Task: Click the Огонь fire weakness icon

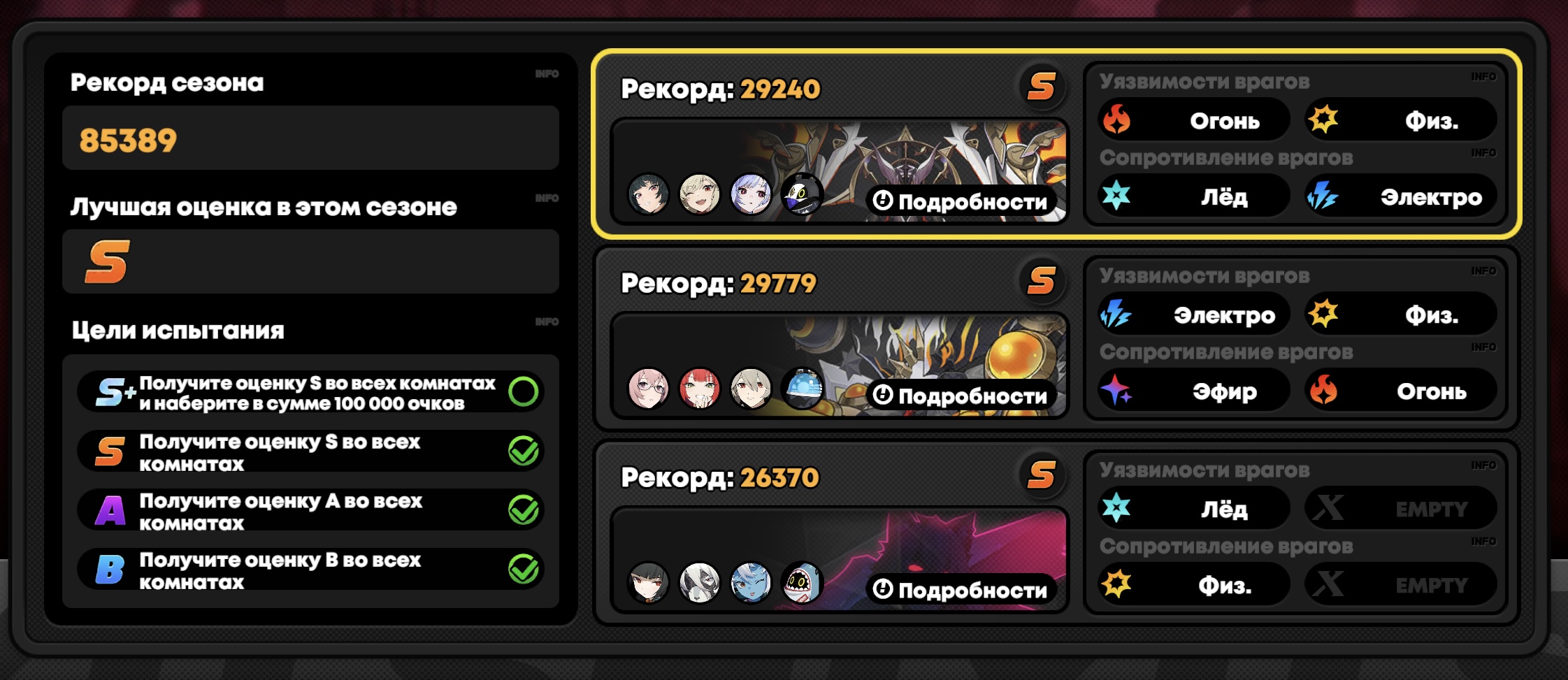Action: pyautogui.click(x=1116, y=120)
